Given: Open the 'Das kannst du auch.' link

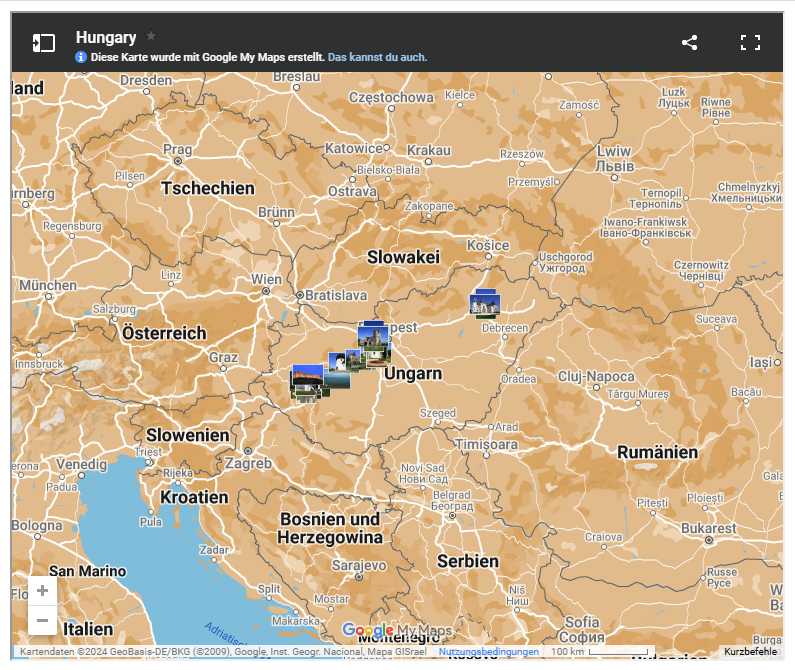Looking at the screenshot, I should 377,58.
